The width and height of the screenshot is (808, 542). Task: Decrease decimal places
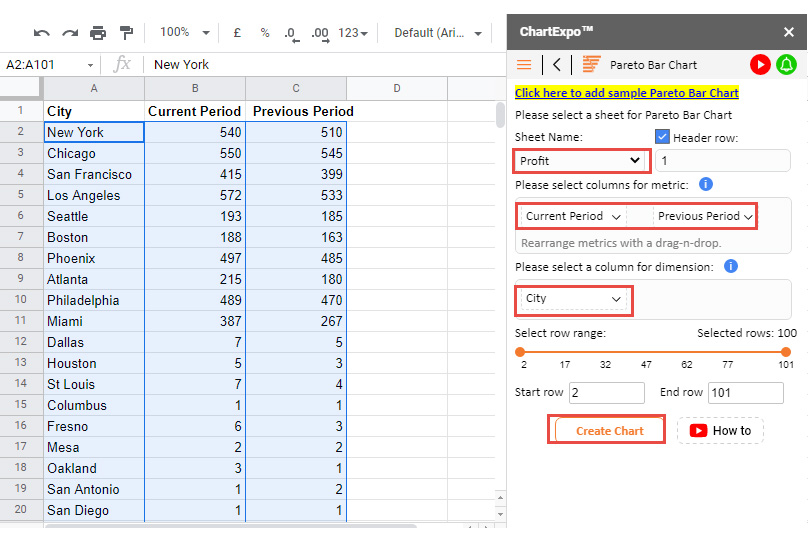tap(292, 34)
